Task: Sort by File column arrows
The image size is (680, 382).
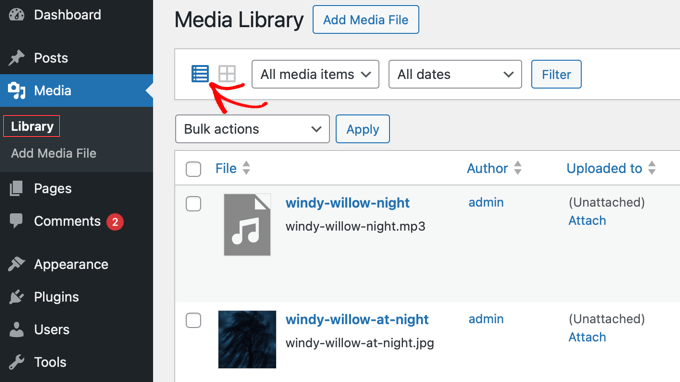Action: coord(246,168)
